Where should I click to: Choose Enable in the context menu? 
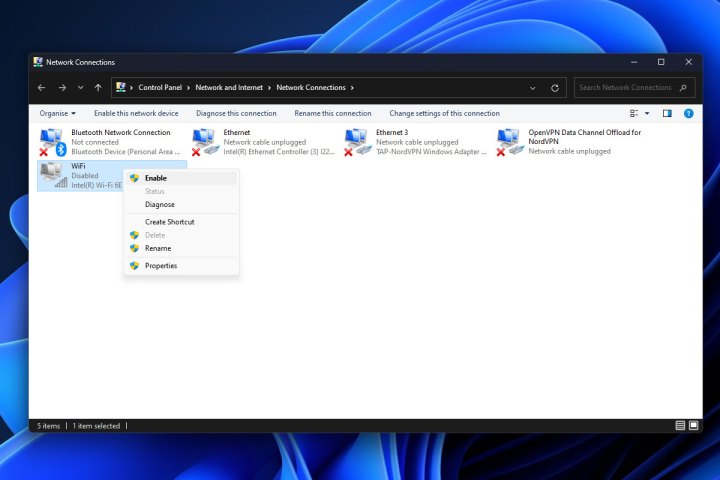[181, 178]
